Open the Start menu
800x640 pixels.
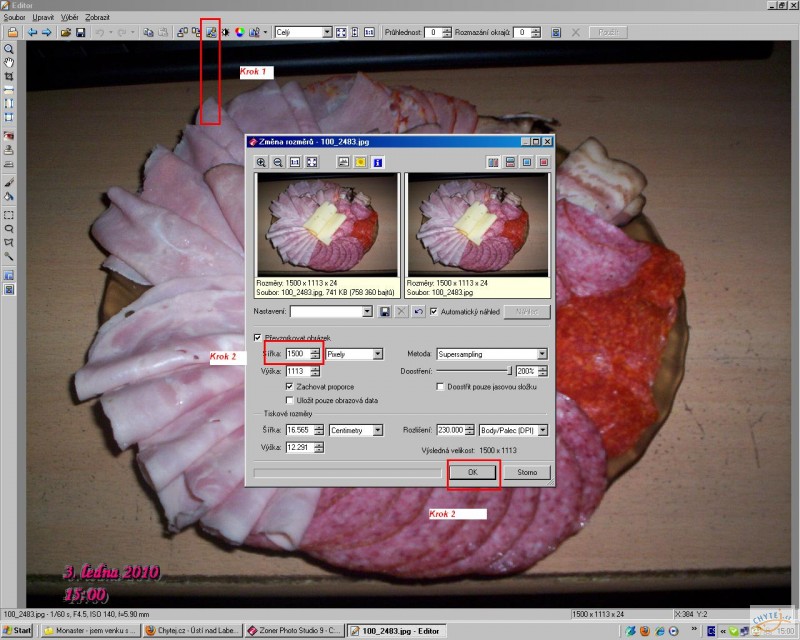point(18,631)
